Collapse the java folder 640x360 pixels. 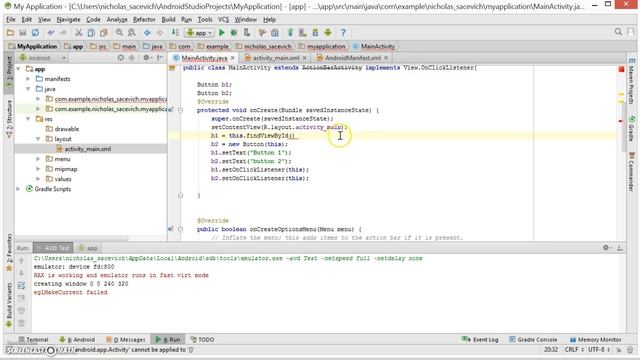(28, 89)
